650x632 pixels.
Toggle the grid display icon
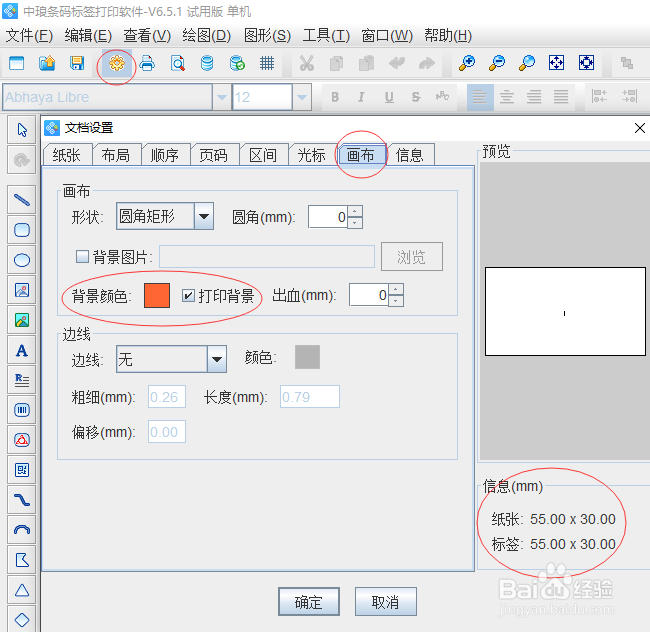(267, 63)
